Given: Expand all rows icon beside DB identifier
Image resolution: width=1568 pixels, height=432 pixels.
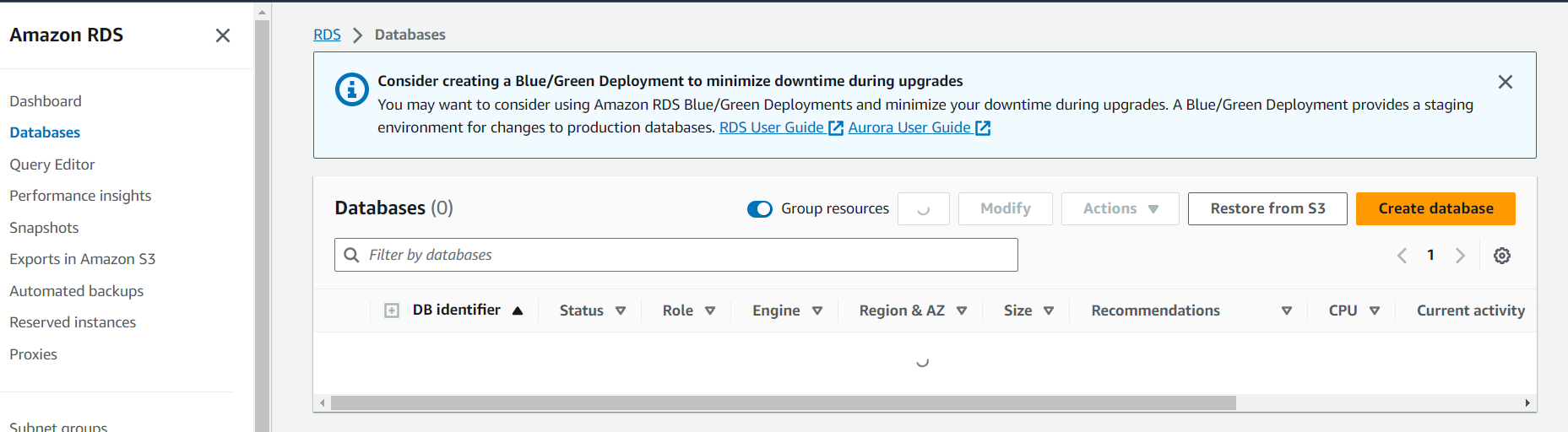Looking at the screenshot, I should (x=392, y=310).
